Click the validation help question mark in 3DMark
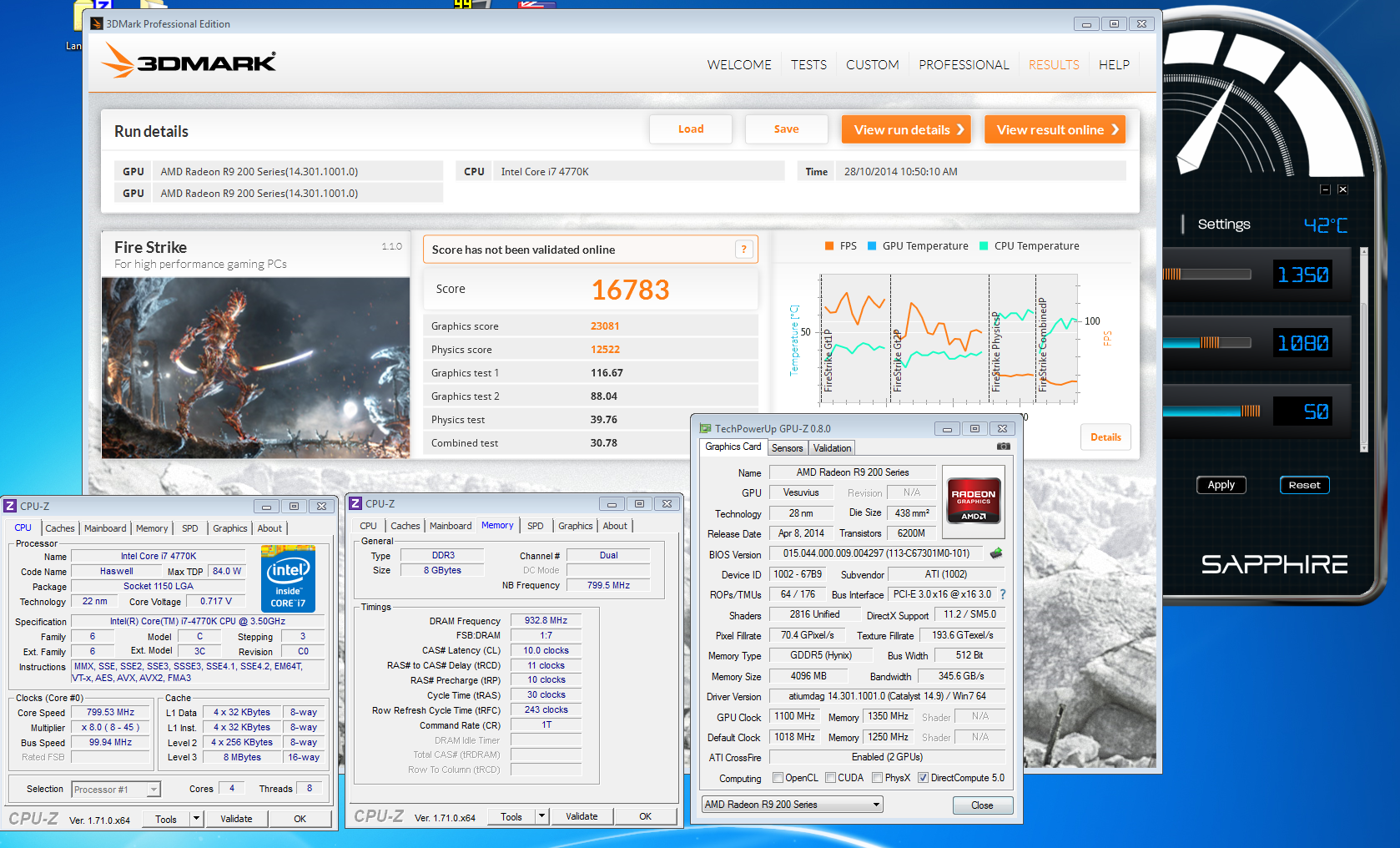 743,249
